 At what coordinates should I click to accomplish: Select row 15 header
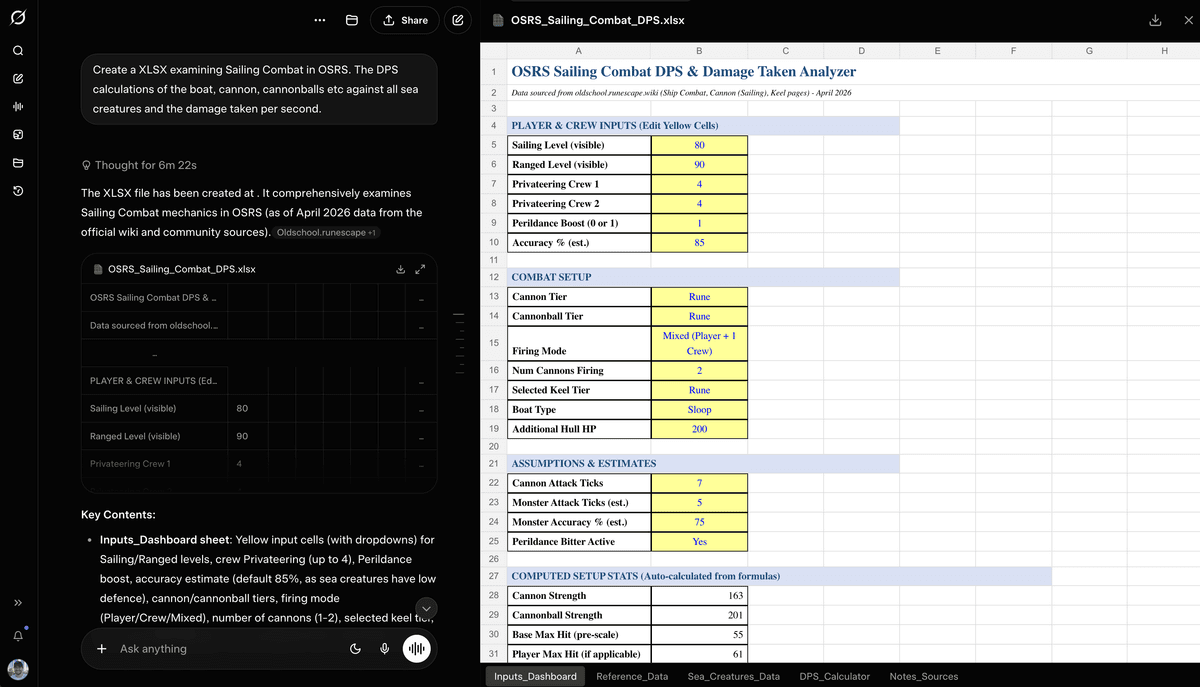pyautogui.click(x=494, y=343)
